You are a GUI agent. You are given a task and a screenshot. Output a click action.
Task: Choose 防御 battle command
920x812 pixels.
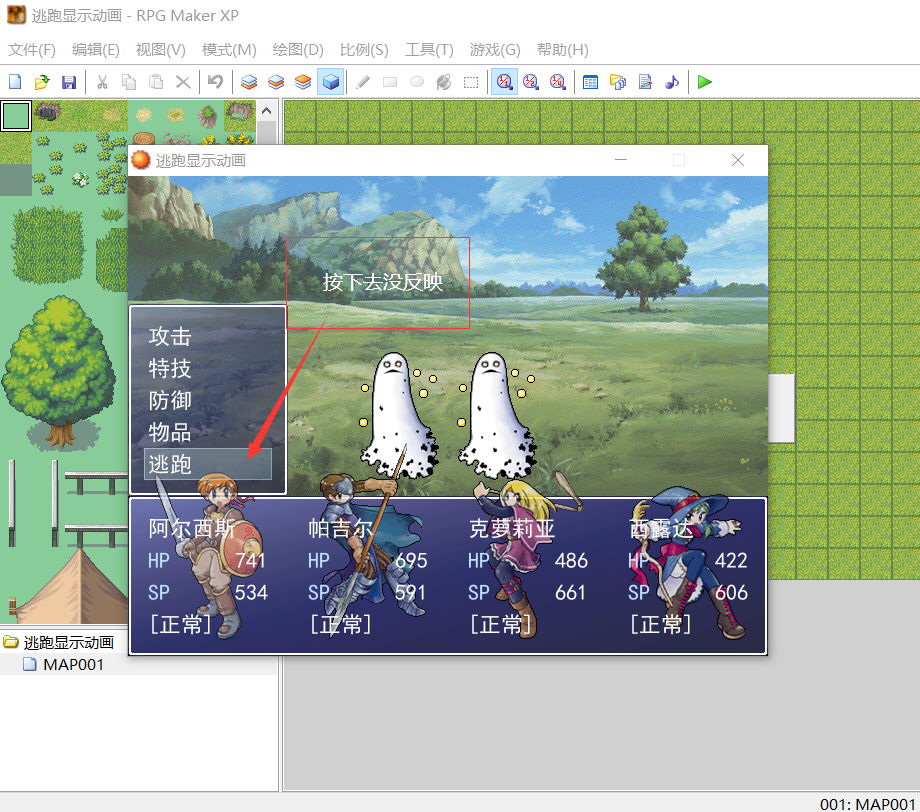pos(170,401)
